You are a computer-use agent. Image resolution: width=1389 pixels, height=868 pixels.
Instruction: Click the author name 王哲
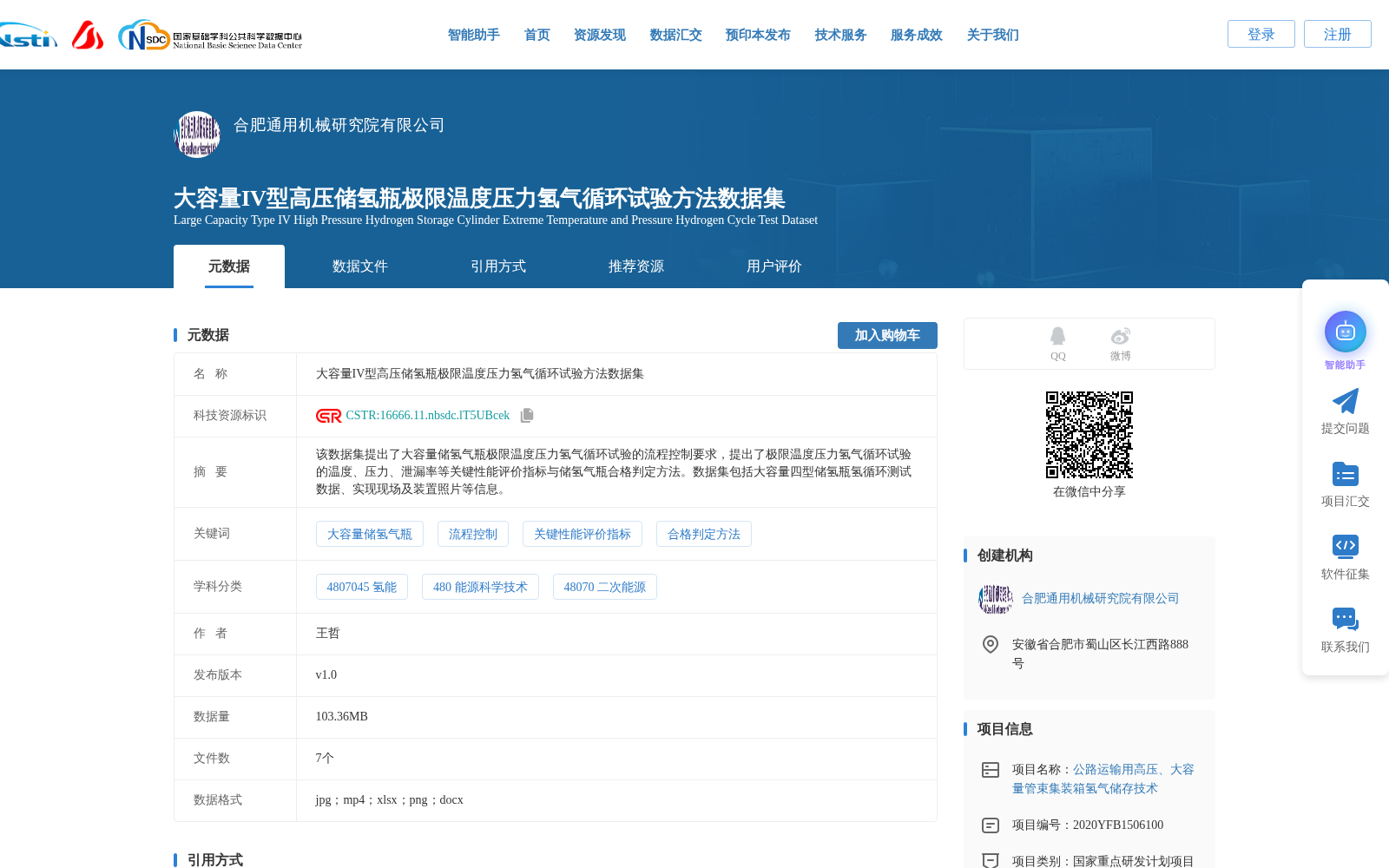(x=328, y=634)
